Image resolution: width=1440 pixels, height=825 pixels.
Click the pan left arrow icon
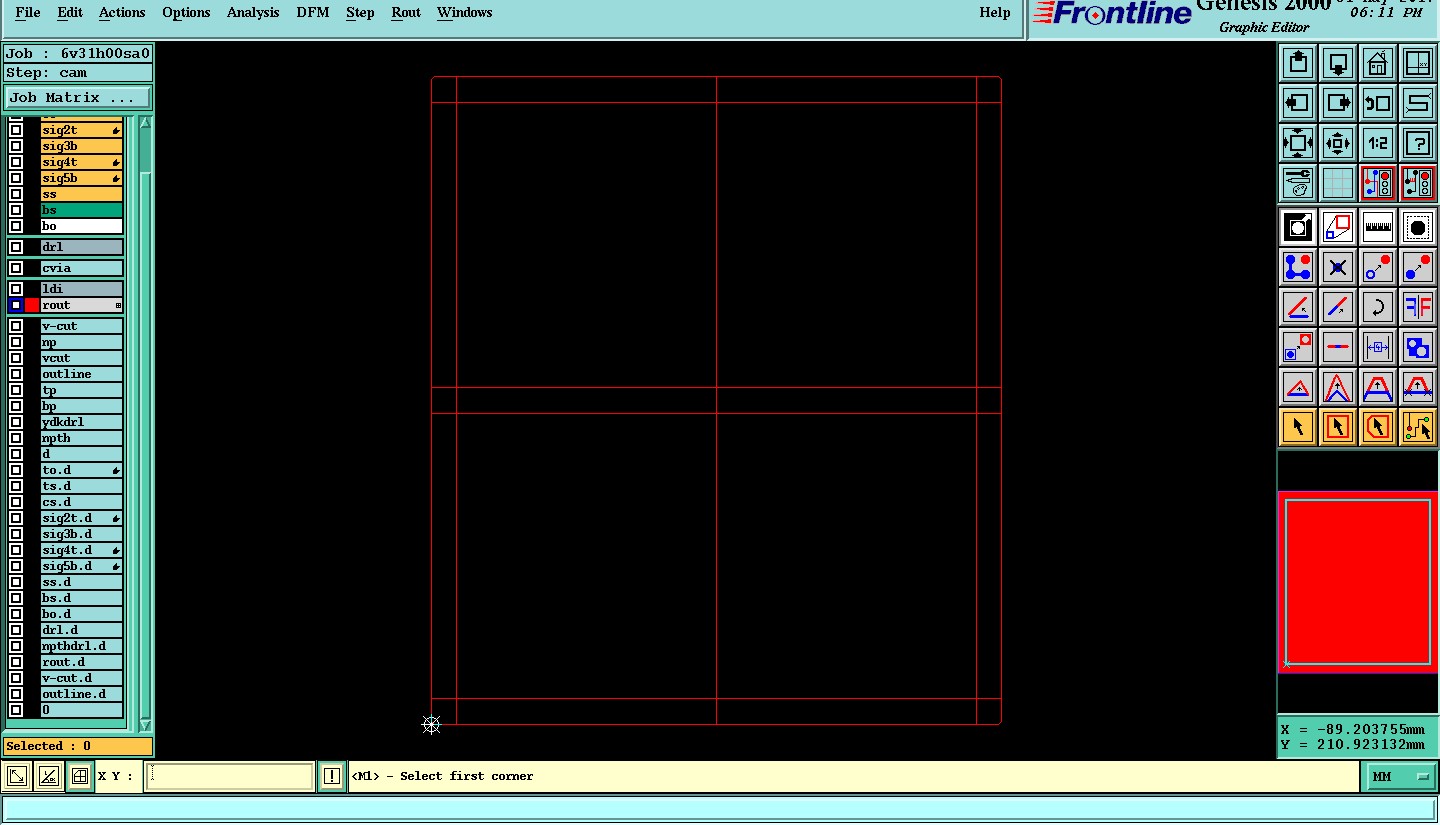(1298, 103)
